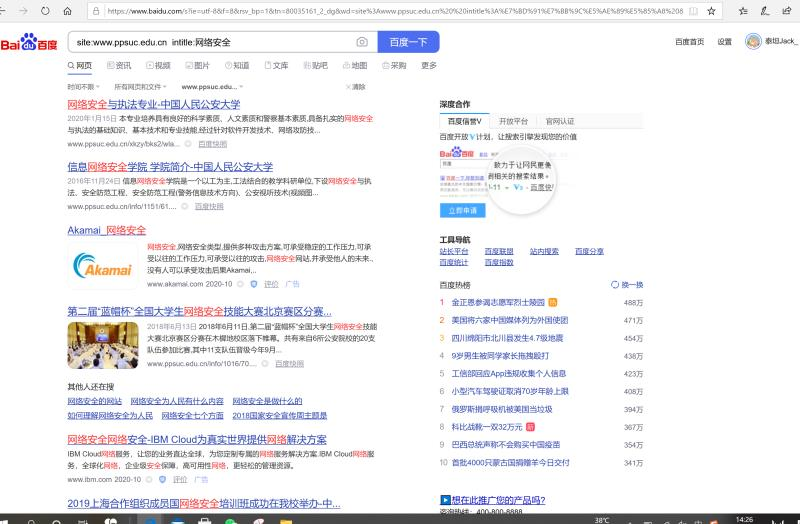Open 百度快照 for the 蓝帽杯 result
Screen dimensions: 800x524
pyautogui.click(x=289, y=363)
